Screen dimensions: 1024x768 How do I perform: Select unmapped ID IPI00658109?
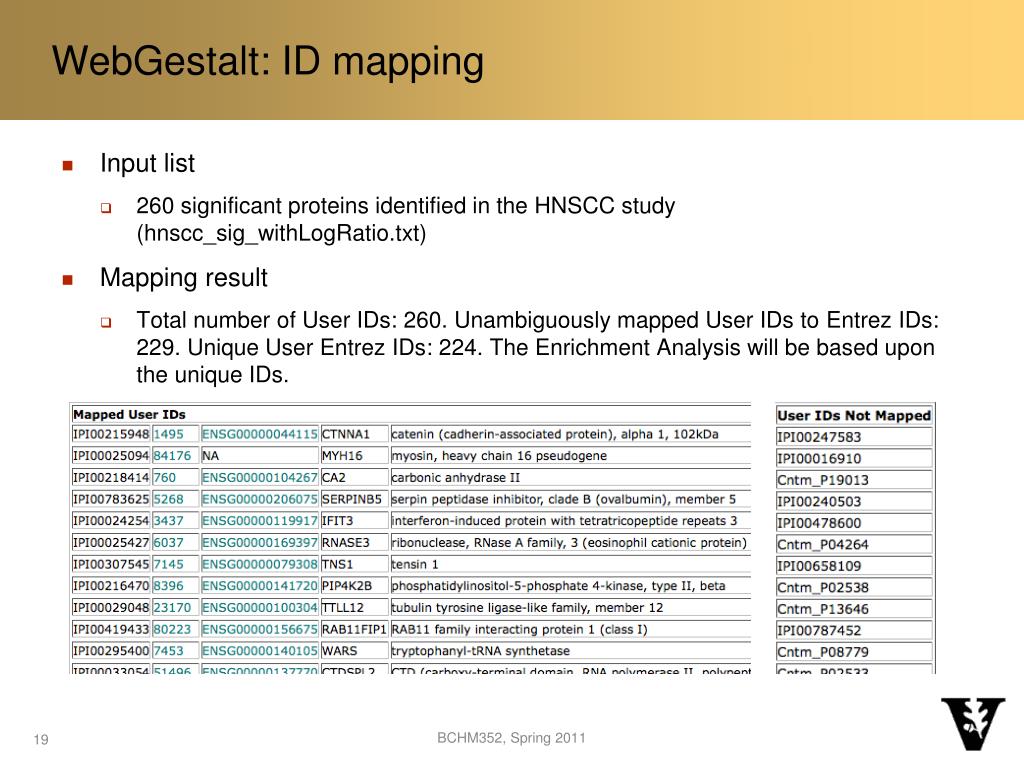tap(819, 566)
